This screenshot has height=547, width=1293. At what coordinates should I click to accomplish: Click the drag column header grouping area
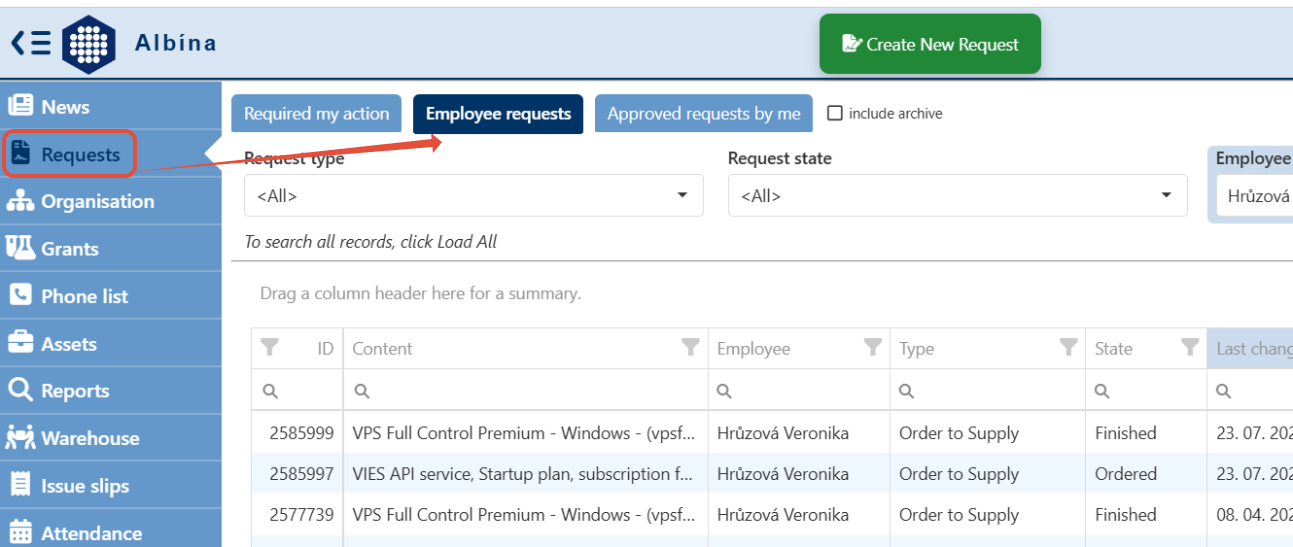[420, 294]
